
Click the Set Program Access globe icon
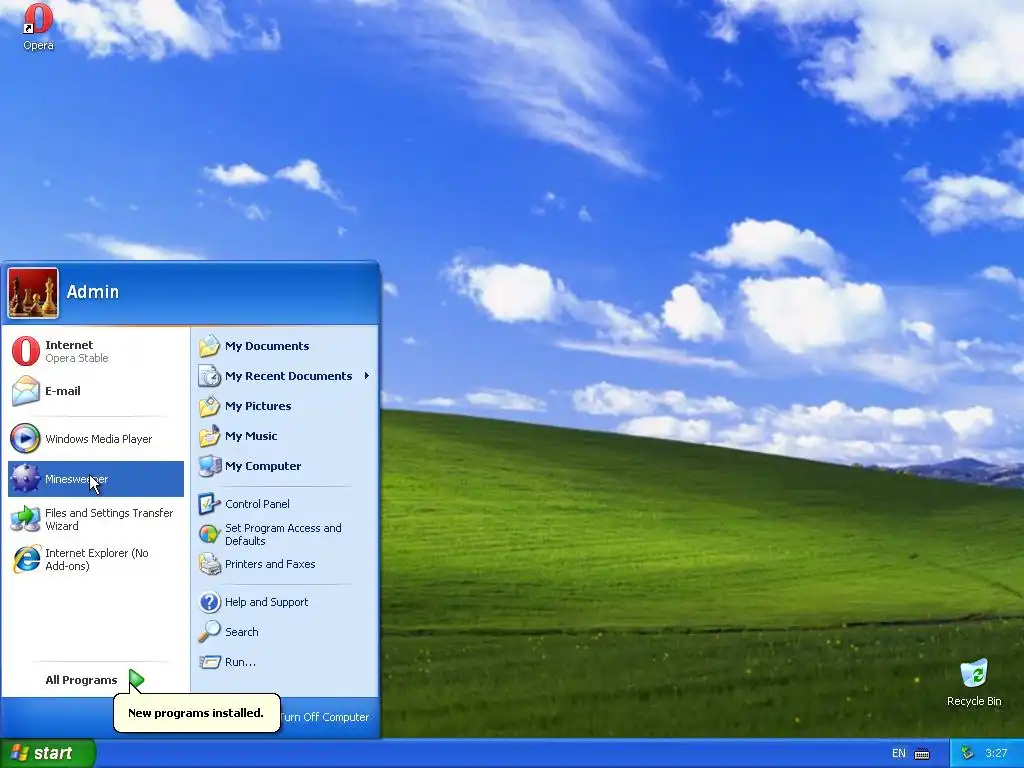coord(210,534)
